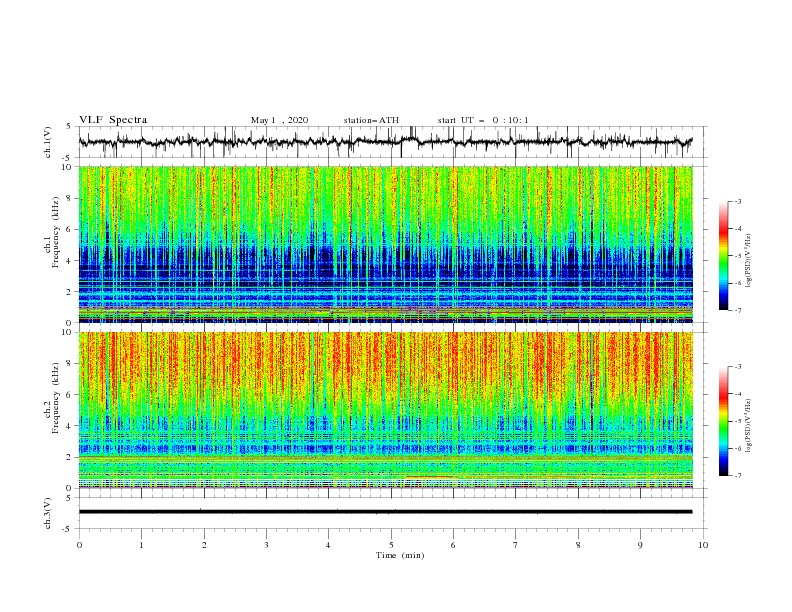The width and height of the screenshot is (792, 612).
Task: Click the ch.1 voltage waveform trace
Action: pos(385,142)
